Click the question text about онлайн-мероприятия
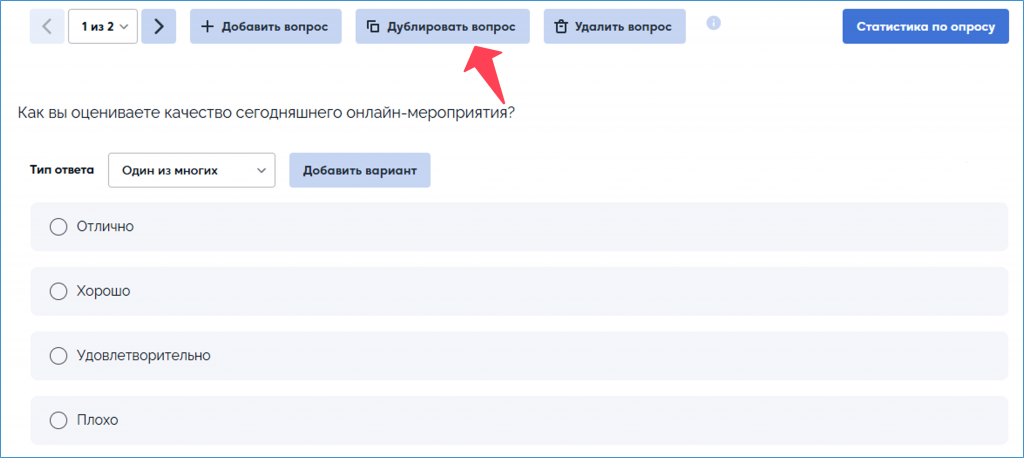 266,113
